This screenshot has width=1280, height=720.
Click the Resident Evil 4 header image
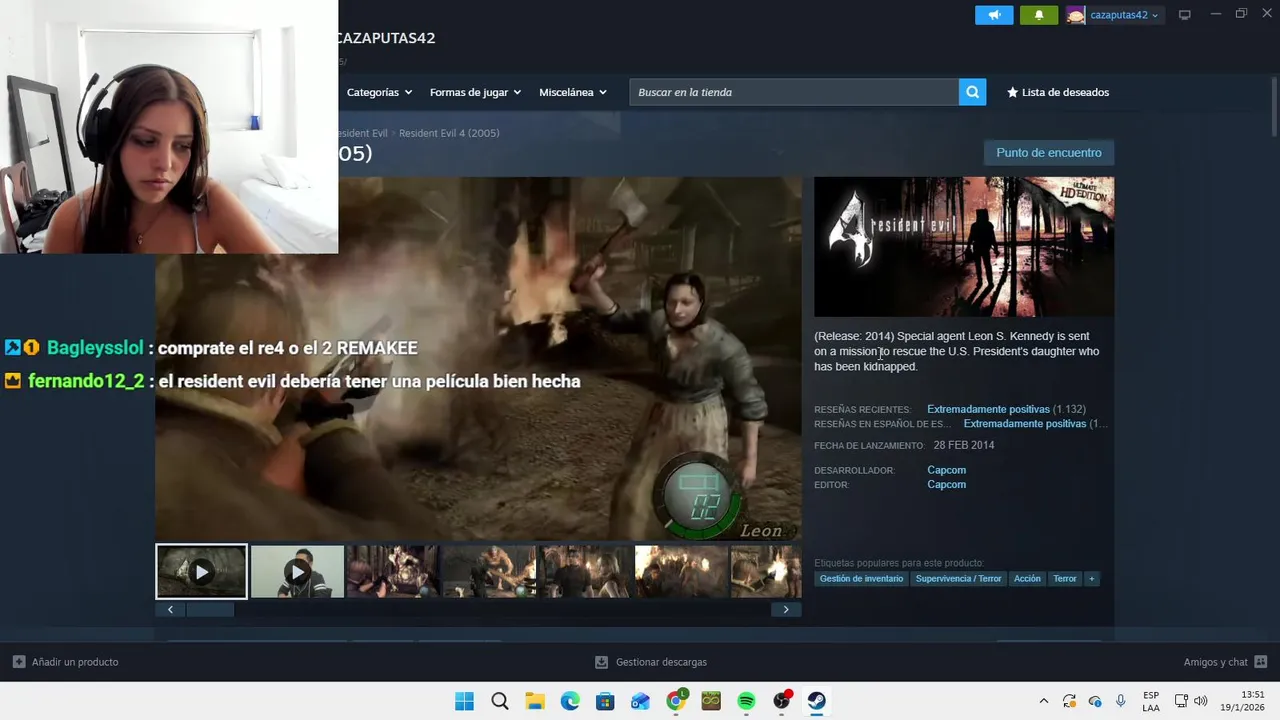(x=964, y=247)
